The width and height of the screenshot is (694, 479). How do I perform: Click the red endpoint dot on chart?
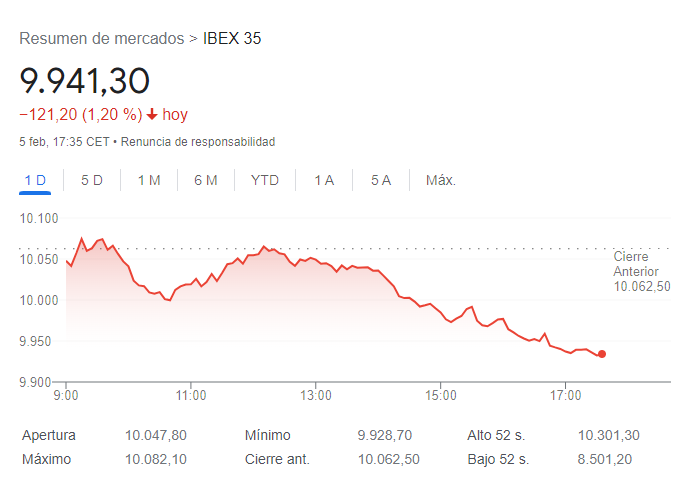tap(601, 354)
